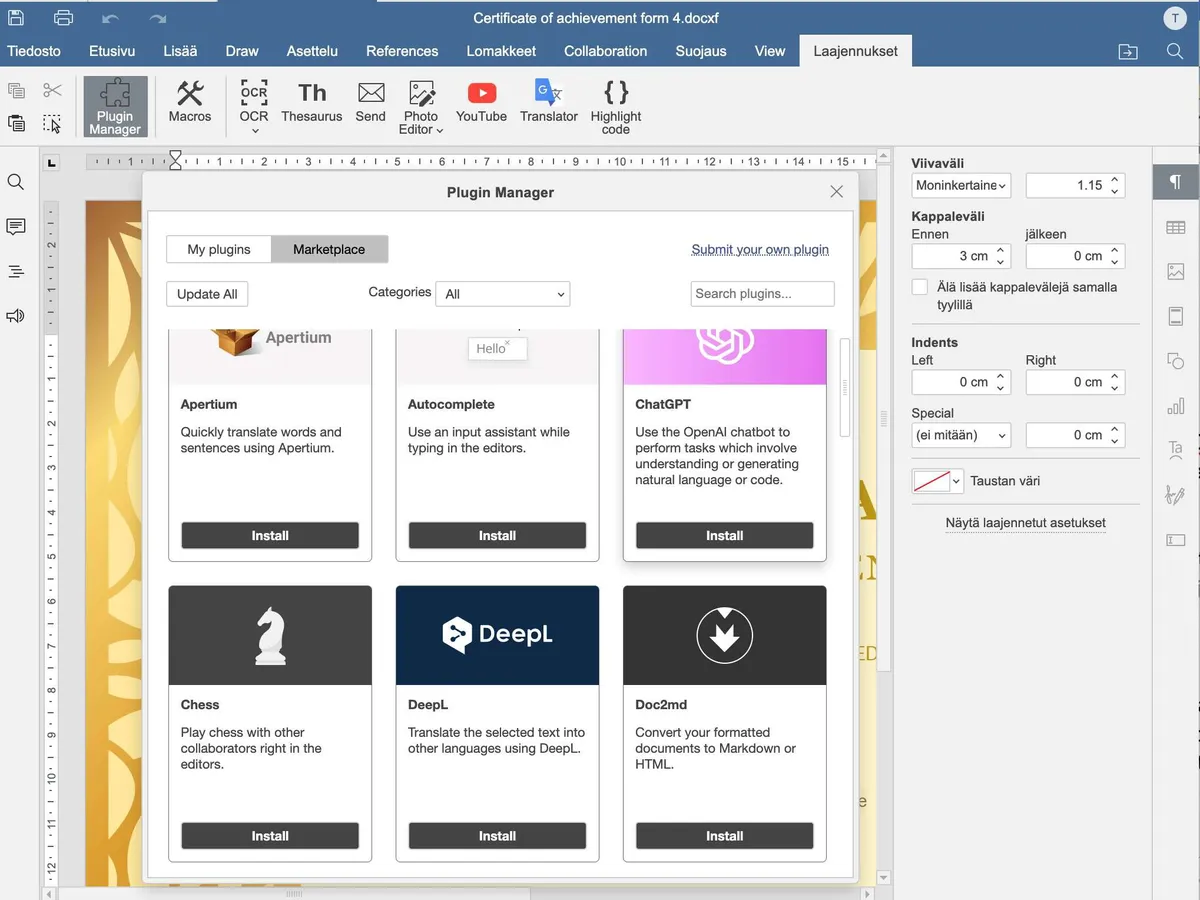
Task: Open the Highlight code plugin
Action: [x=616, y=106]
